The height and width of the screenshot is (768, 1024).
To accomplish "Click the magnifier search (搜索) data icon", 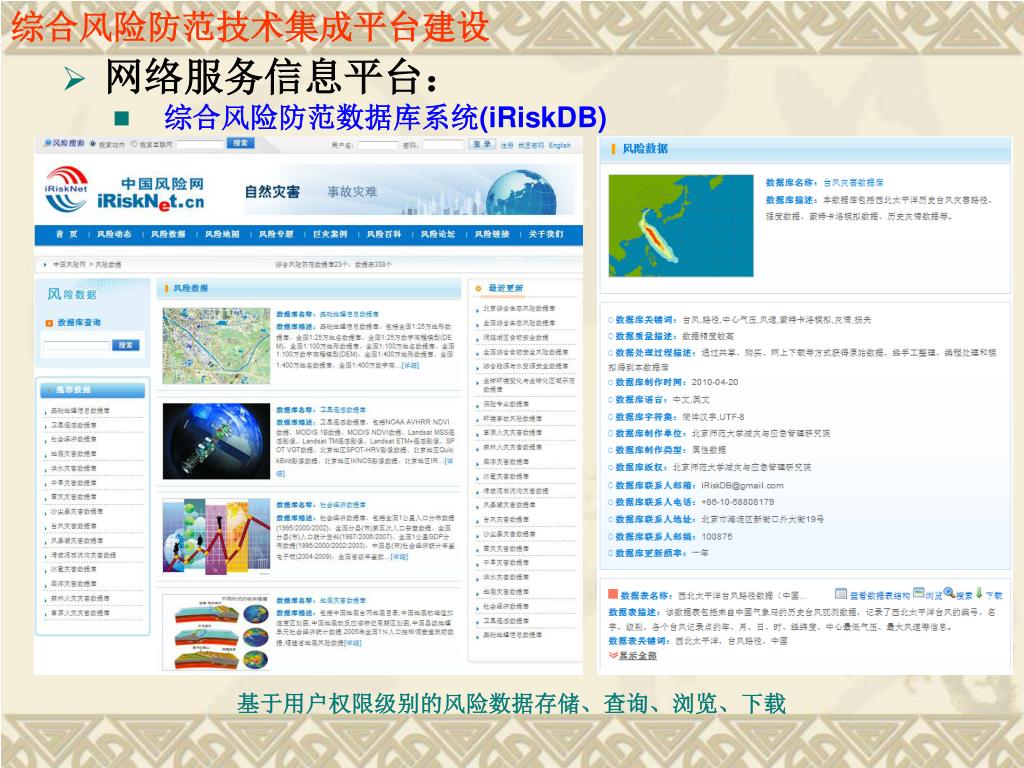I will click(x=949, y=593).
